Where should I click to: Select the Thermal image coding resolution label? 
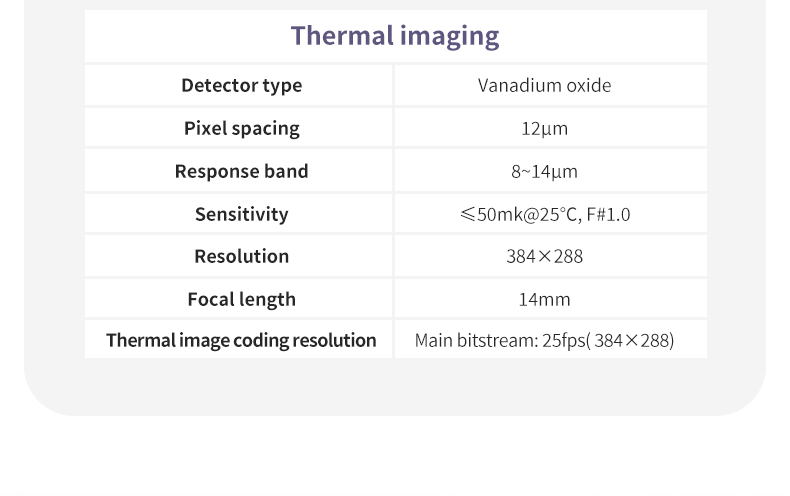tap(241, 340)
